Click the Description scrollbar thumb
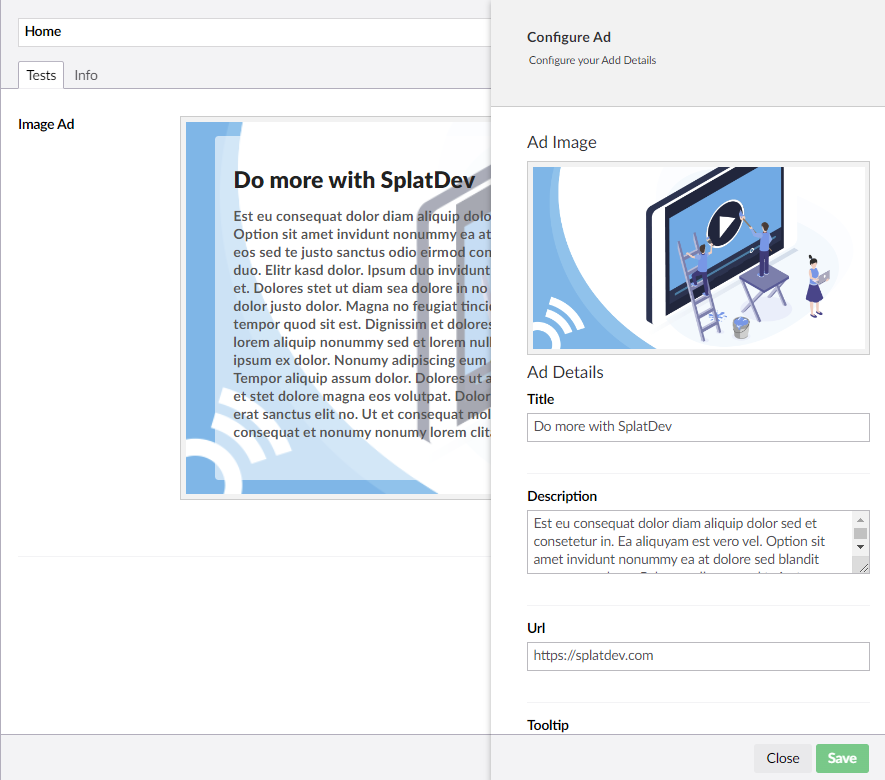The width and height of the screenshot is (885, 780). coord(860,533)
